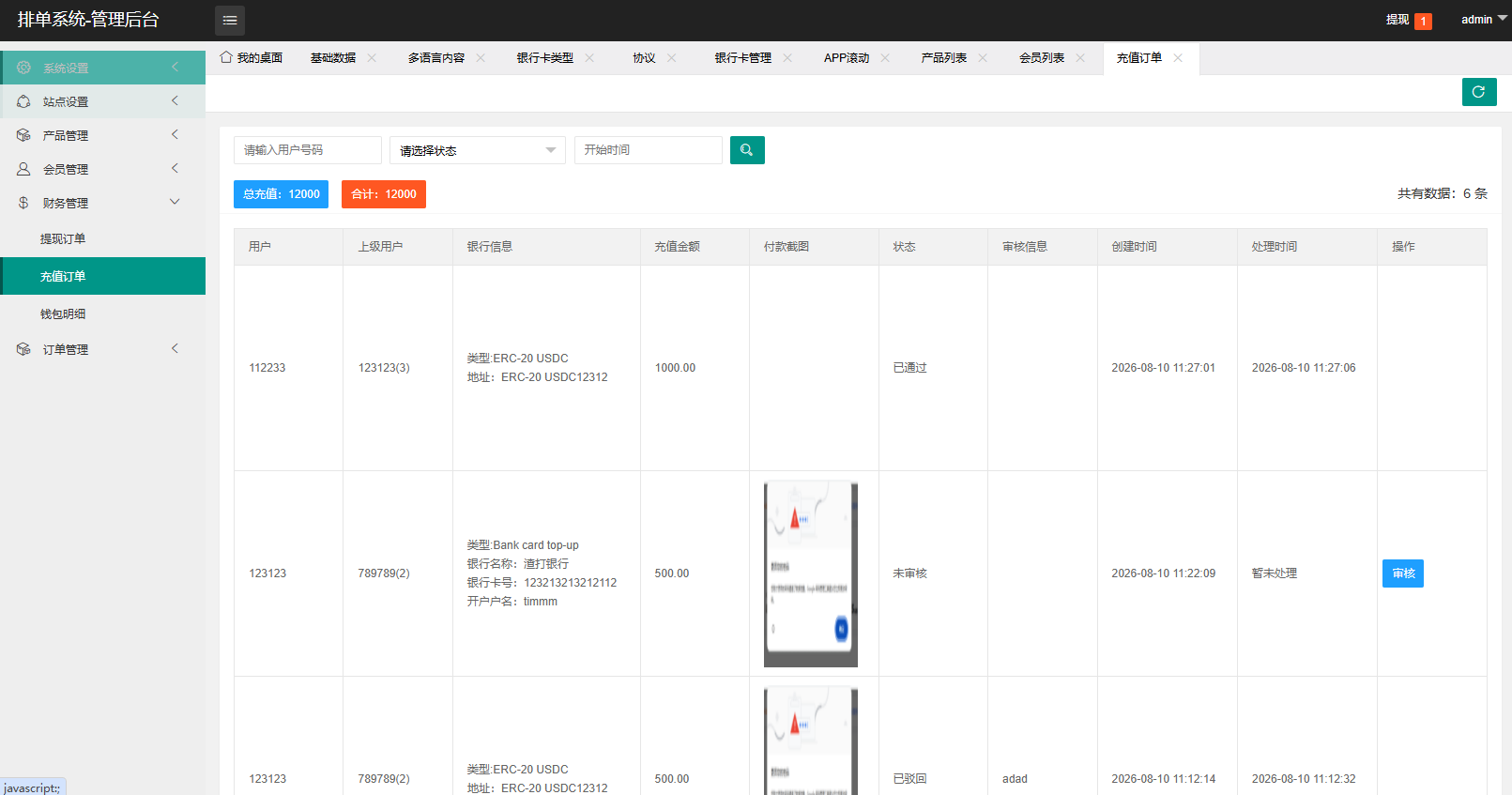Screen dimensions: 1512x795
Task: Close the 银行卡管理 tab
Action: pyautogui.click(x=787, y=58)
